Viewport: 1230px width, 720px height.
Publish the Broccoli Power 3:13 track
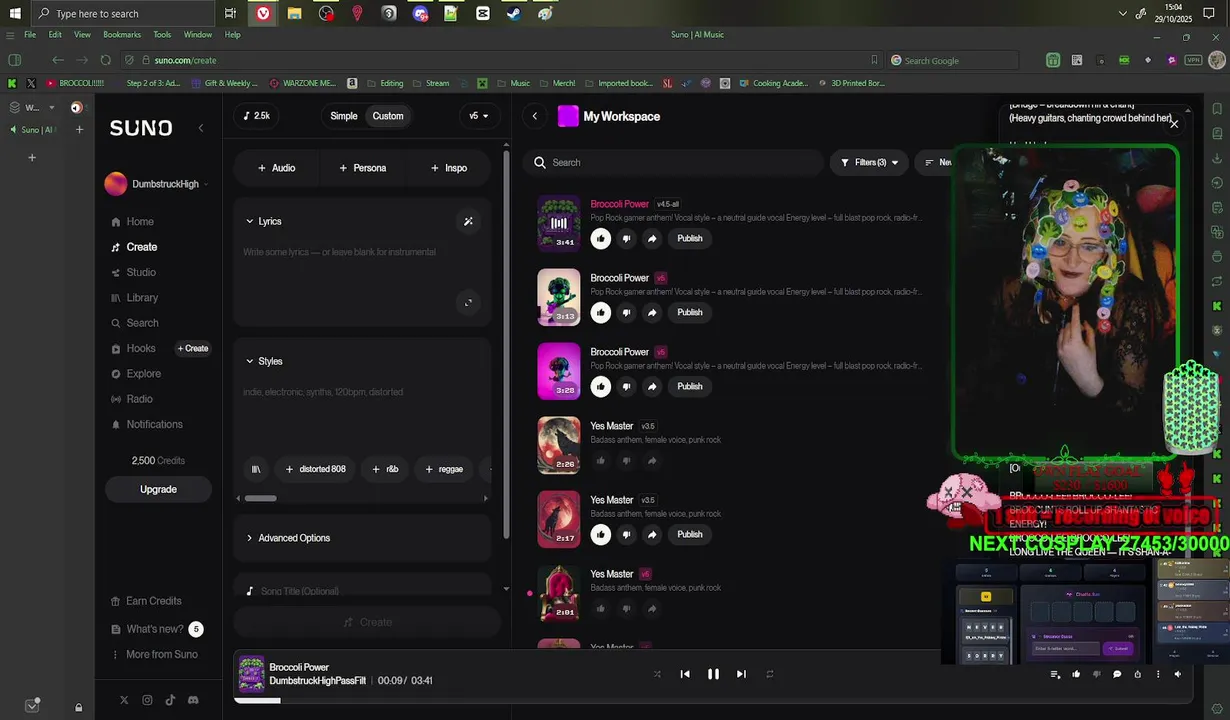tap(690, 312)
